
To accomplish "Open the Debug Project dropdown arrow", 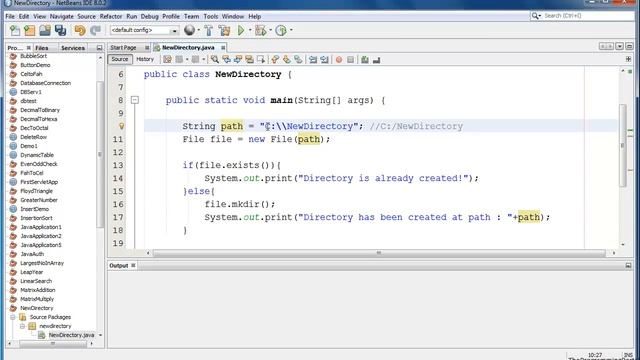I will coord(270,30).
